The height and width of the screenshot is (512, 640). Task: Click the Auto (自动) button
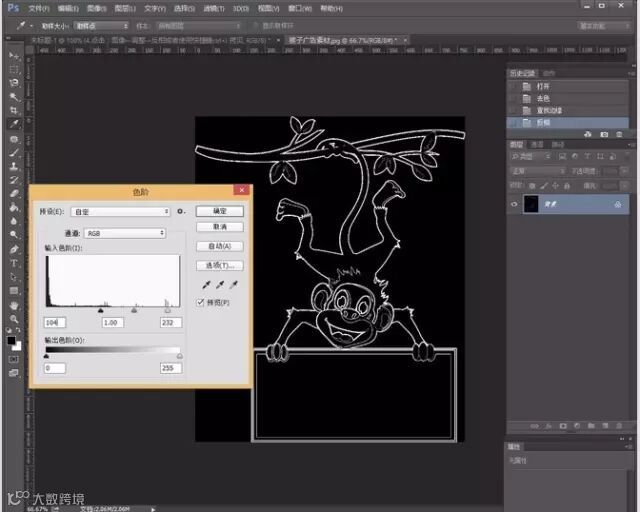pos(220,246)
